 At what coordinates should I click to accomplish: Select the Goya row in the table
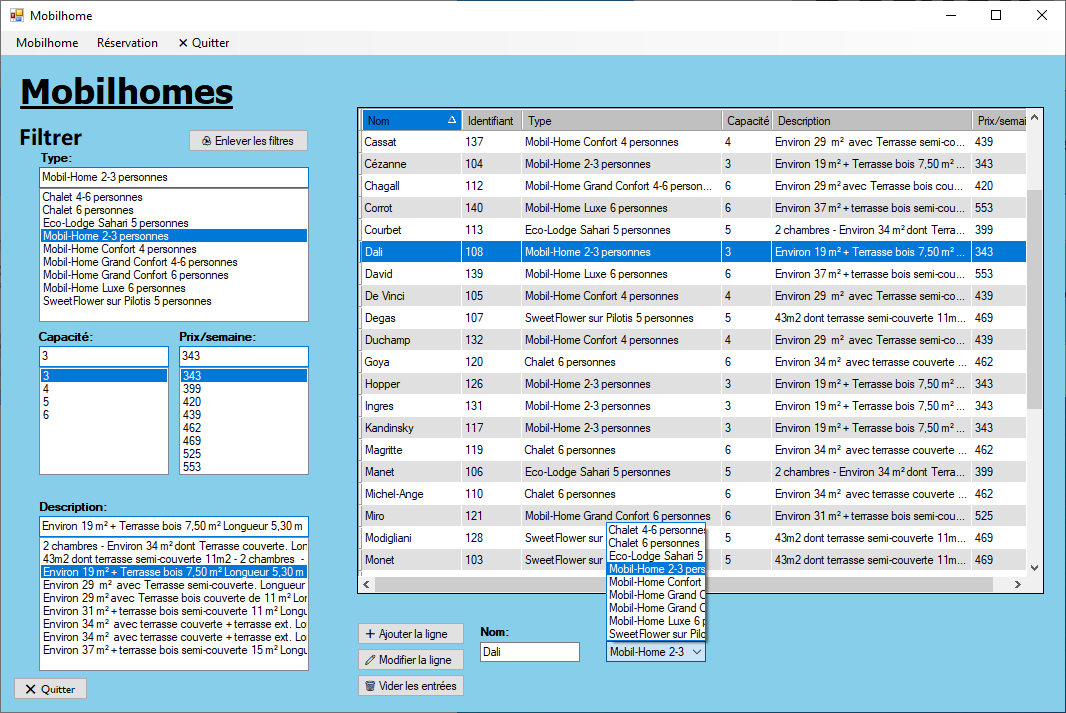pyautogui.click(x=410, y=362)
